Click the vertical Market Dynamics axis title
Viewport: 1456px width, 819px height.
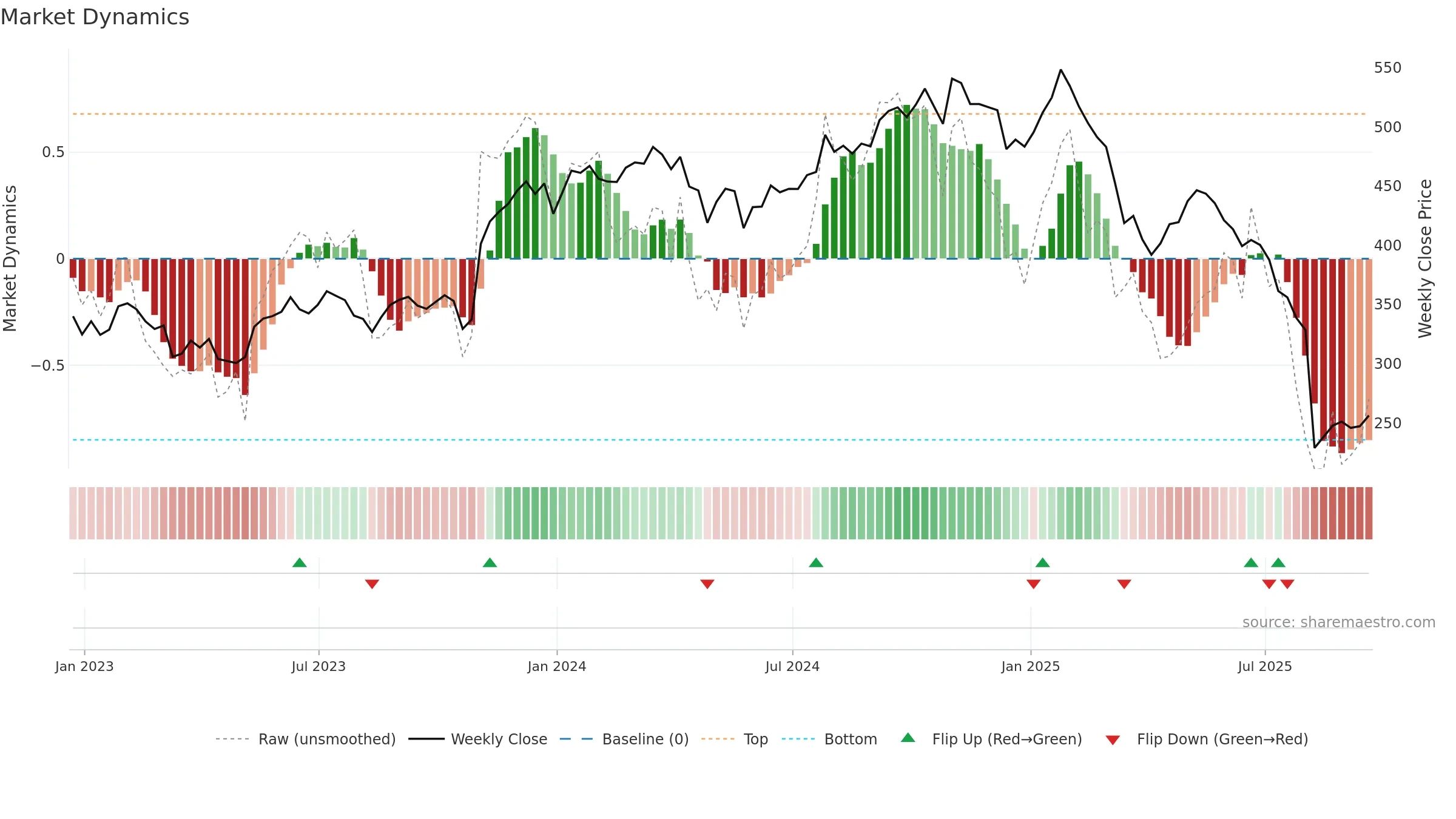point(10,258)
